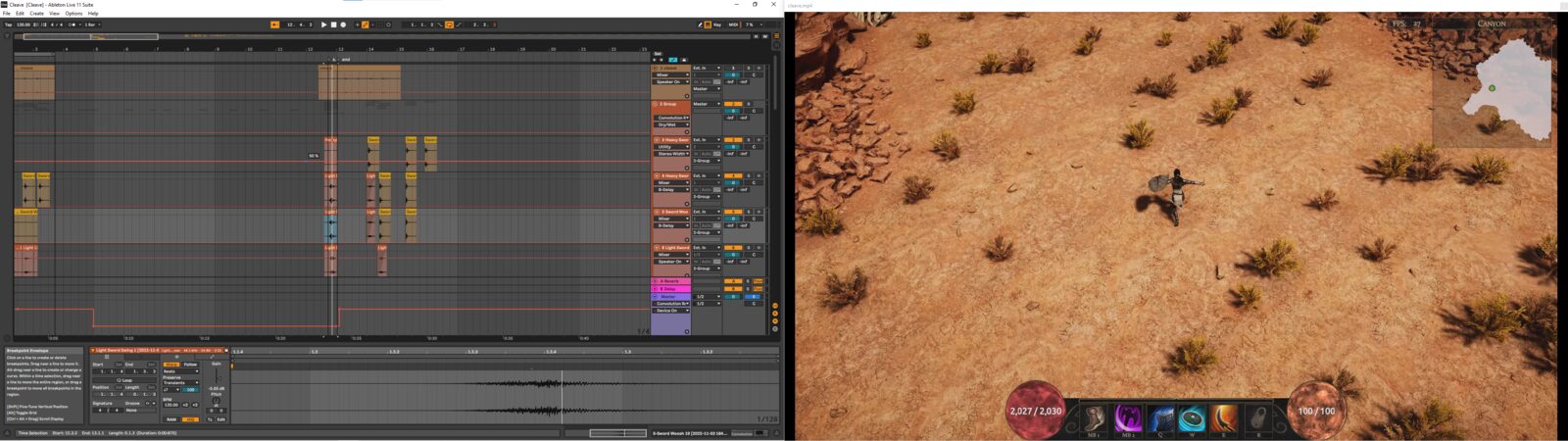Click the transport Stop button
Image resolution: width=1568 pixels, height=441 pixels.
[x=333, y=24]
